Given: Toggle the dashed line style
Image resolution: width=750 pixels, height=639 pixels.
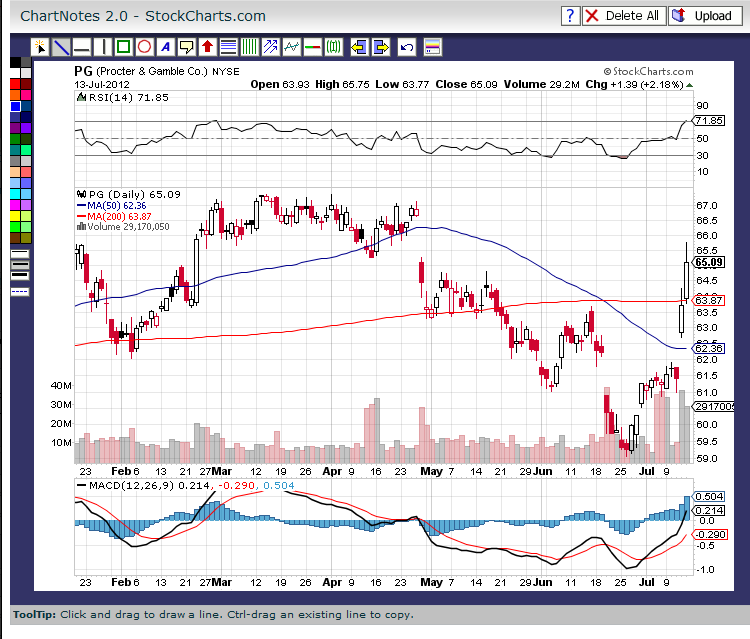Looking at the screenshot, I should pos(20,291).
